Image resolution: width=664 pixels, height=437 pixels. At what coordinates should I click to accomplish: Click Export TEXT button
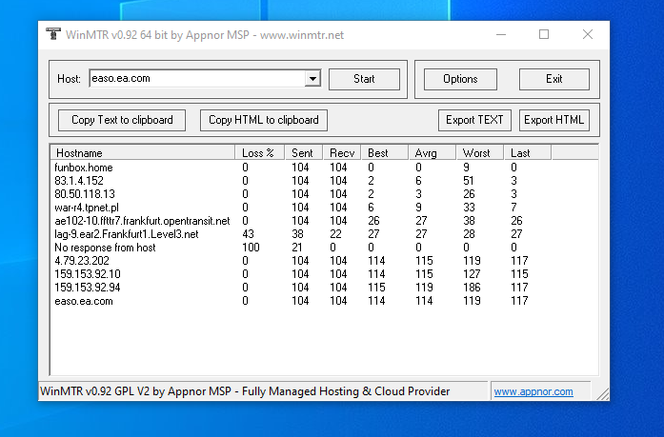pyautogui.click(x=474, y=120)
